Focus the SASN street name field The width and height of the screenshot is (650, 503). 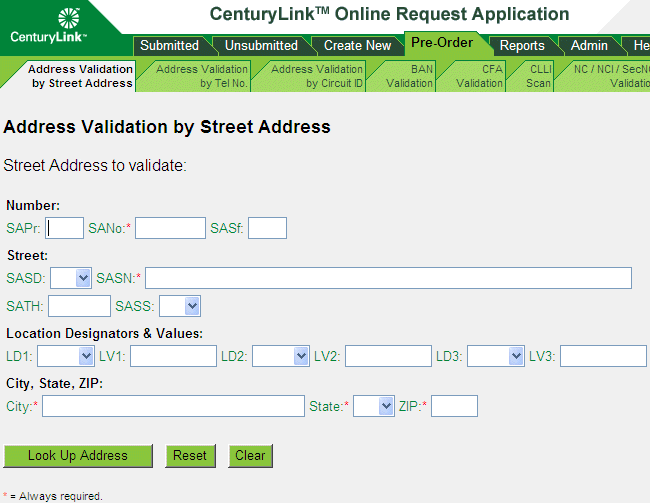388,278
